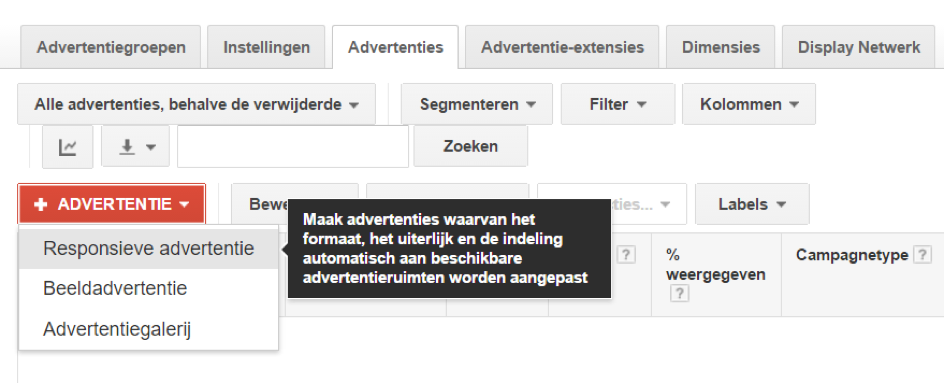Focus the ad search text field
Image resolution: width=944 pixels, height=383 pixels.
(293, 146)
